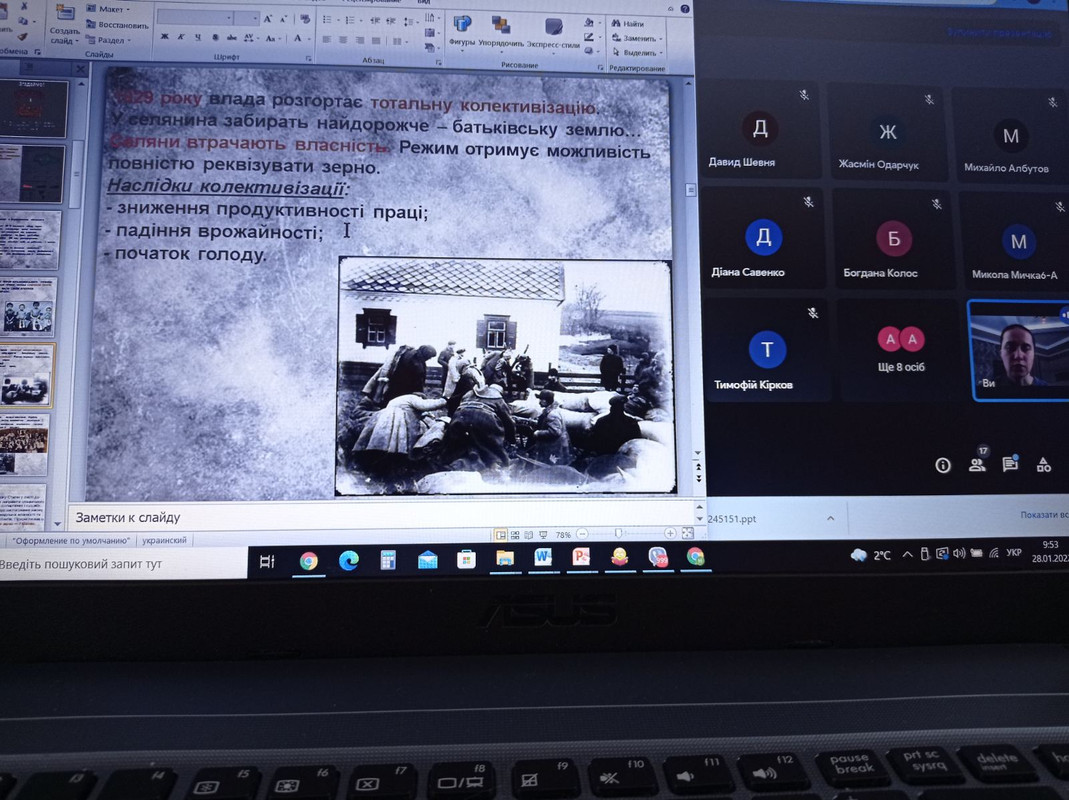Click the weather 2°C widget
This screenshot has width=1069, height=800.
871,555
